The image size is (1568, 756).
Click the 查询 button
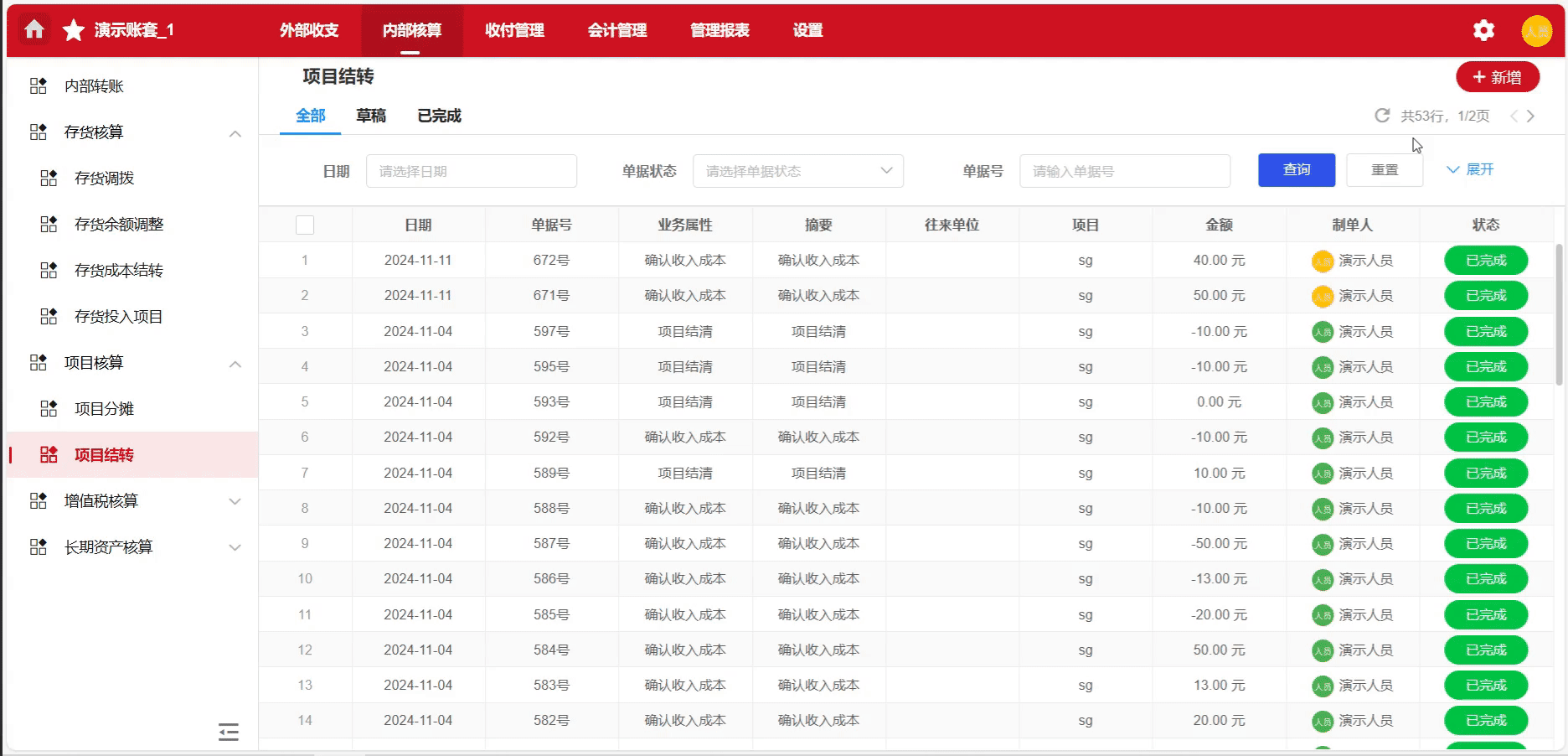tap(1296, 170)
